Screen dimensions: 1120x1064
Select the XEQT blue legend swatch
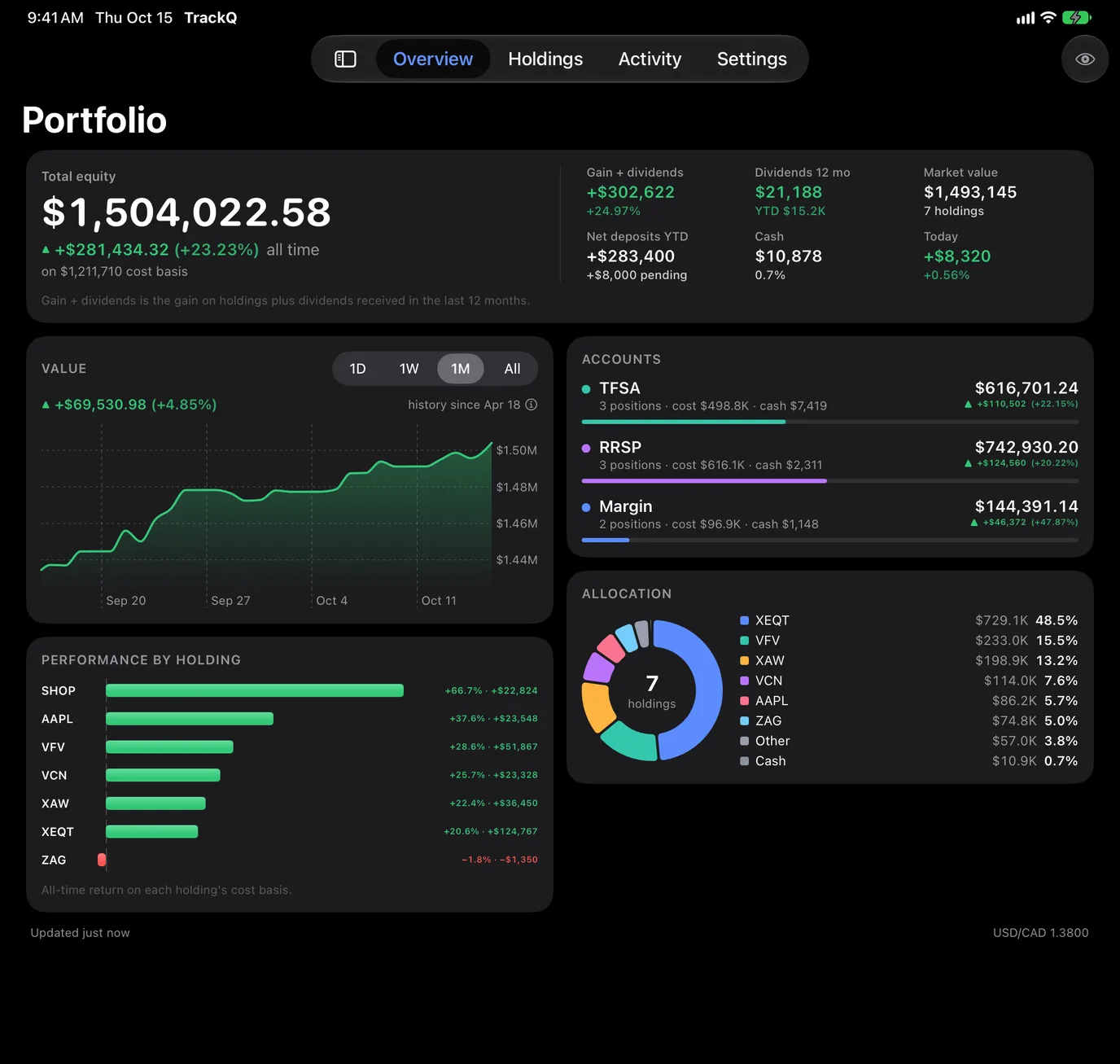[x=744, y=620]
